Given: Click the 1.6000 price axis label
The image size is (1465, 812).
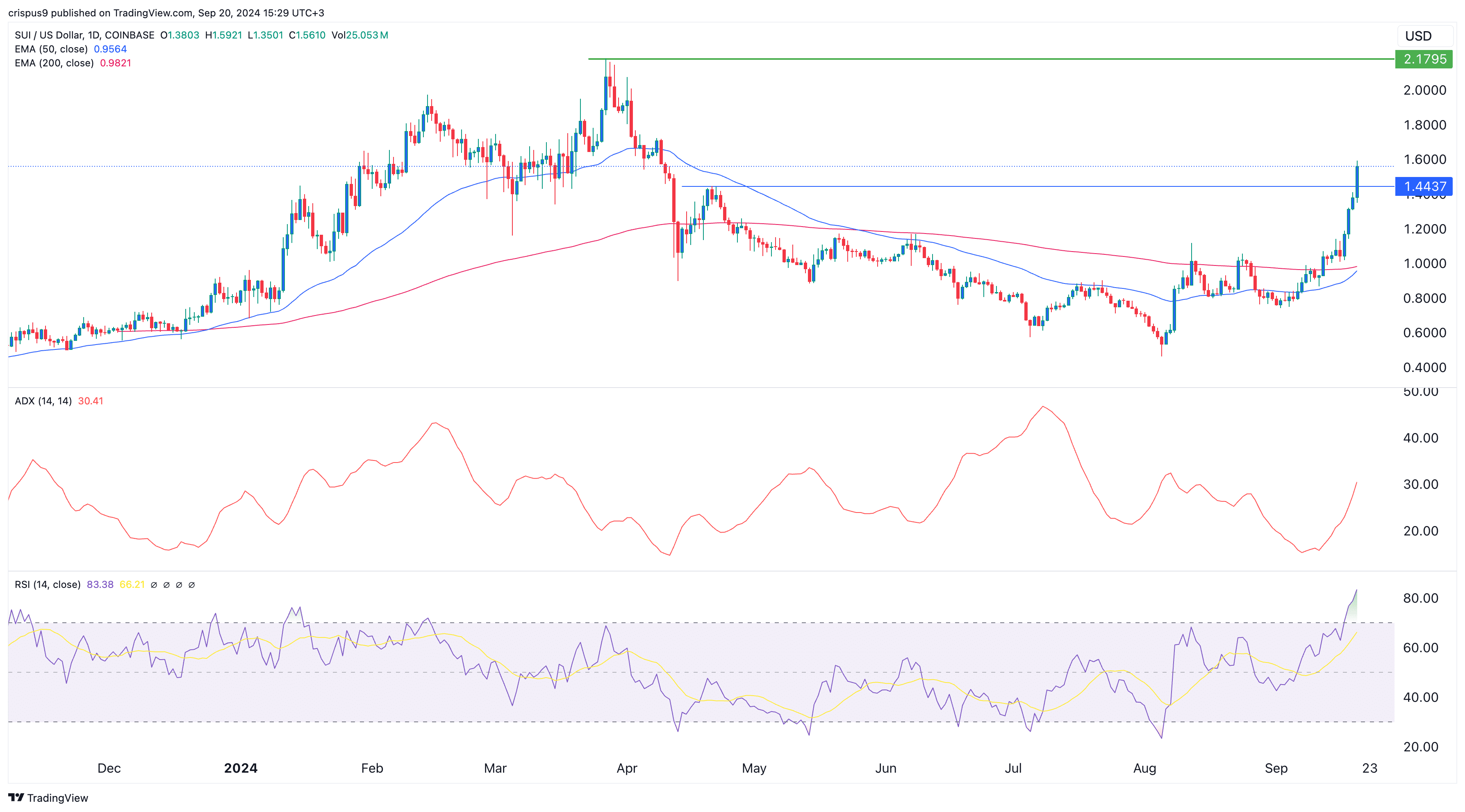Looking at the screenshot, I should 1424,159.
